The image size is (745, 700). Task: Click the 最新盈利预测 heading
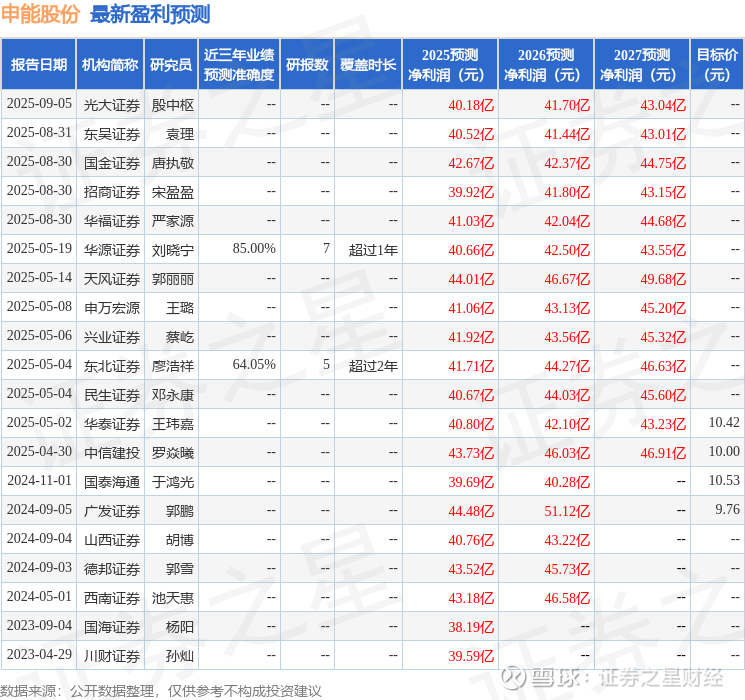coord(150,14)
